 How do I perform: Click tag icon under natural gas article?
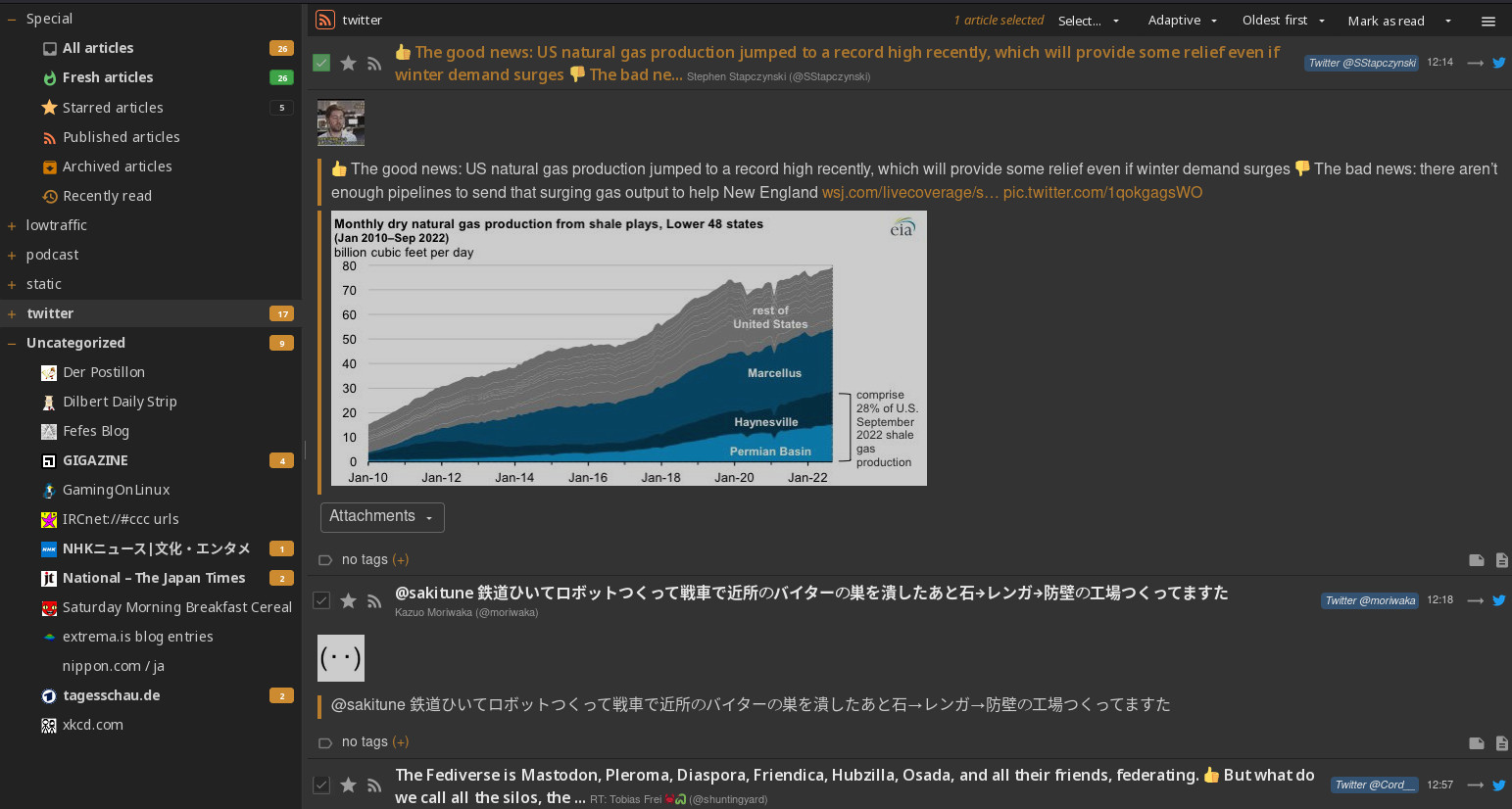pyautogui.click(x=325, y=560)
